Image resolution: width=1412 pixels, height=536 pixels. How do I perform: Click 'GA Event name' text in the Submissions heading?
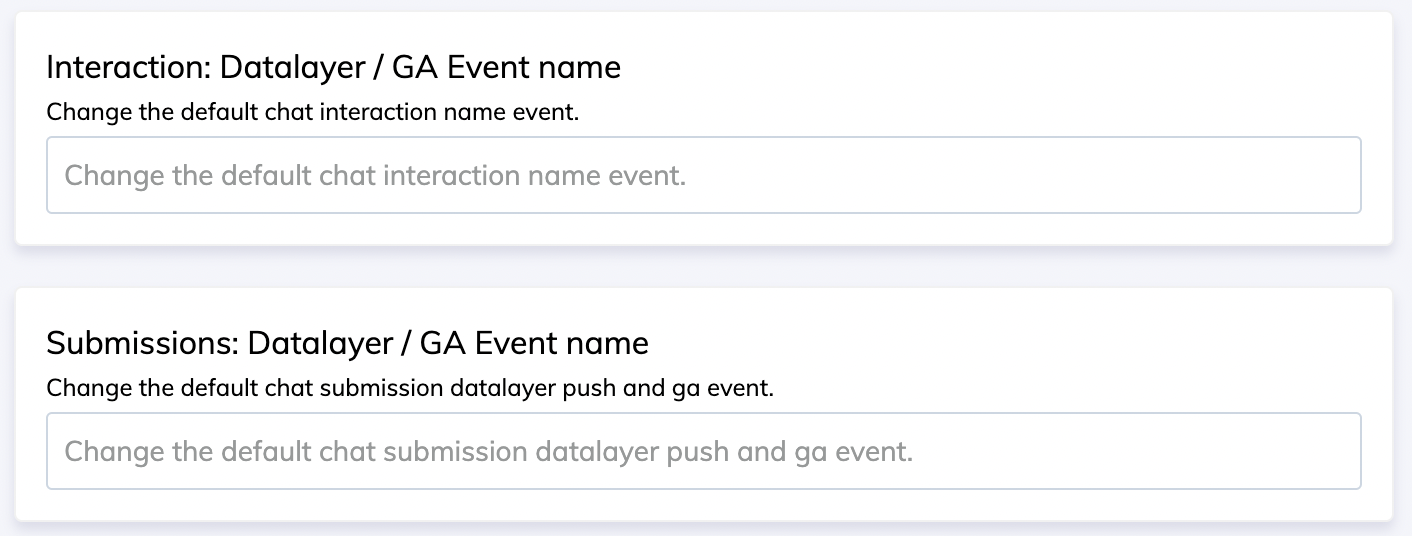tap(534, 343)
